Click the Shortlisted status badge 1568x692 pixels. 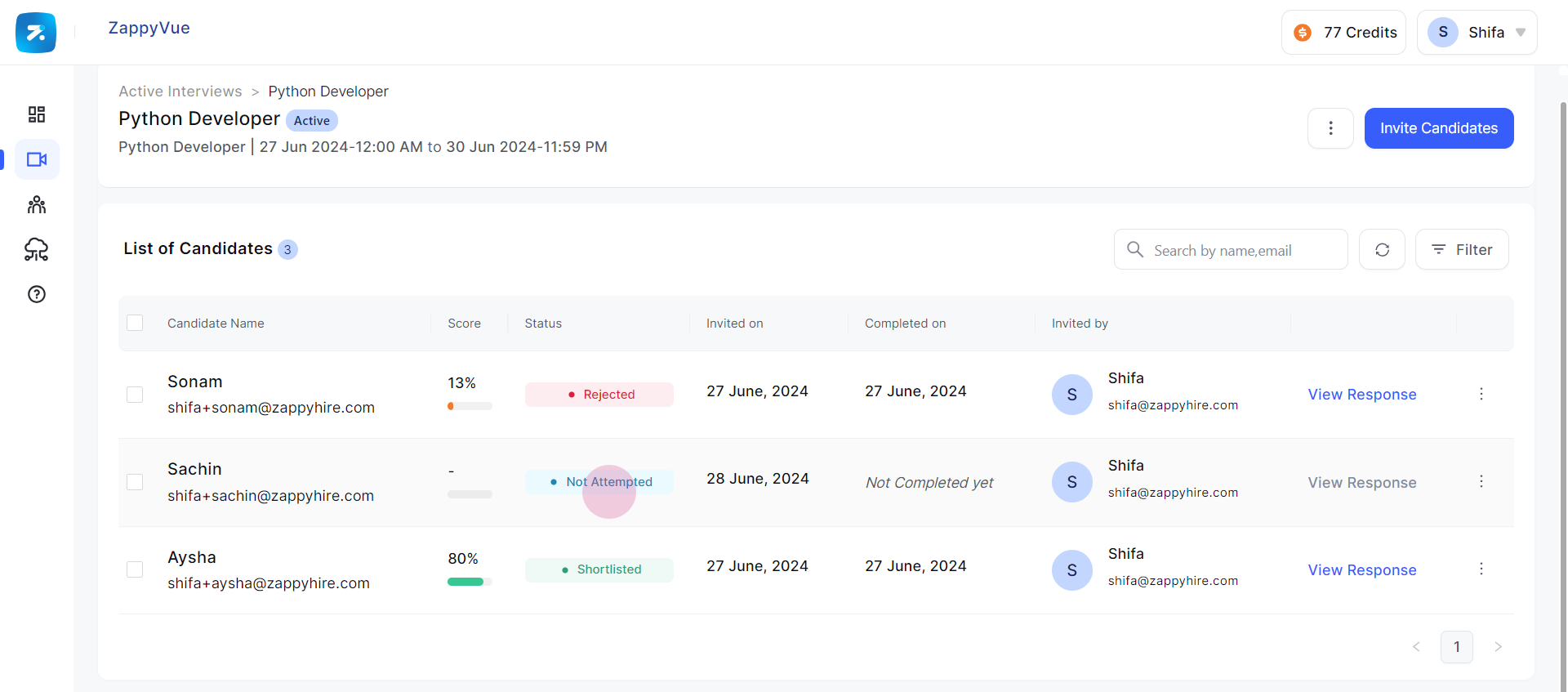(x=599, y=569)
